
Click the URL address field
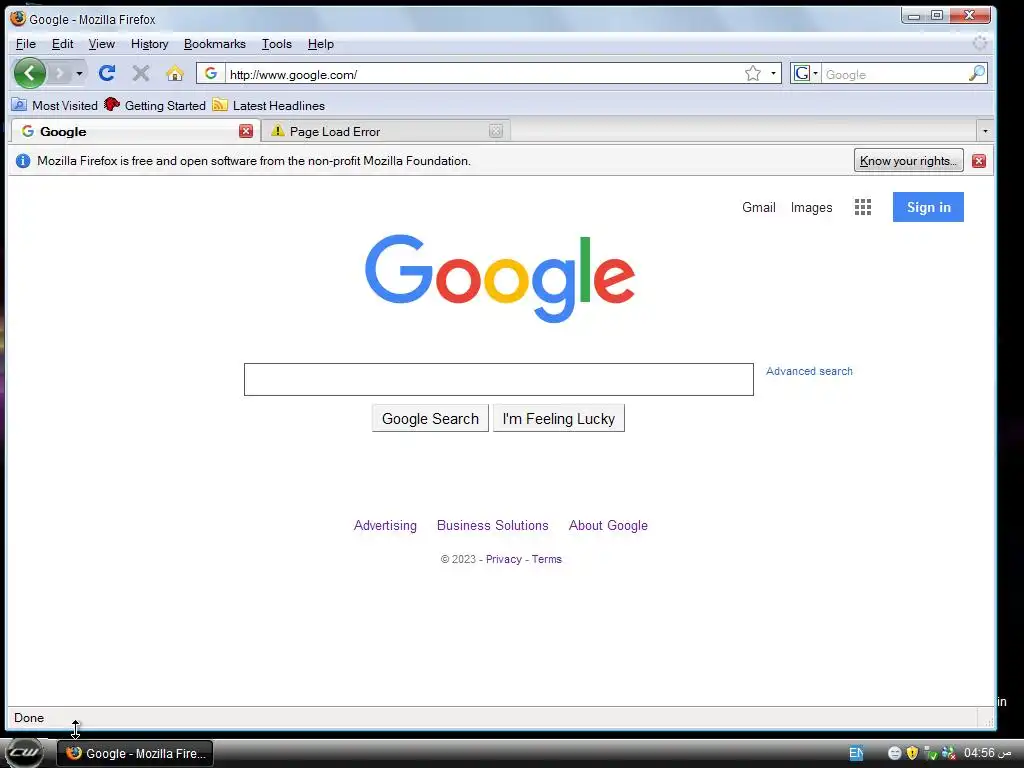click(x=483, y=74)
